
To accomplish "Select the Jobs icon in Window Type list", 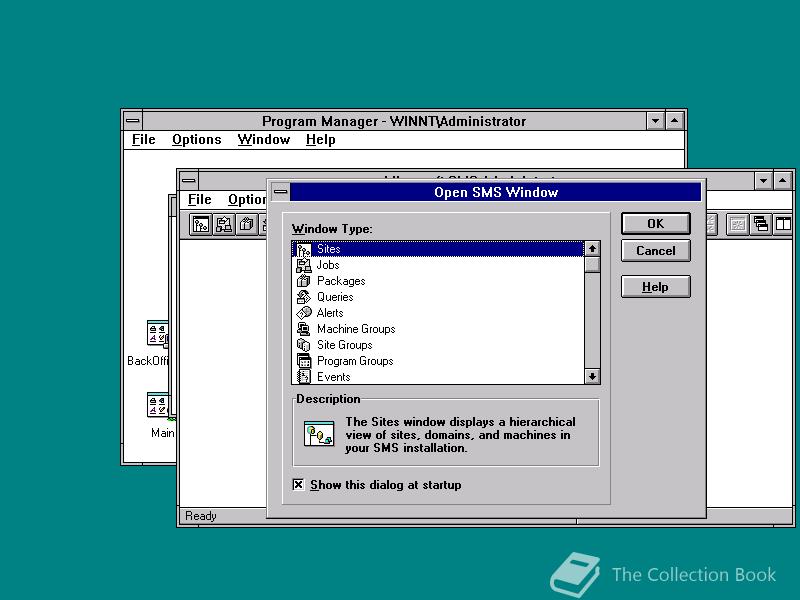I will [x=304, y=265].
